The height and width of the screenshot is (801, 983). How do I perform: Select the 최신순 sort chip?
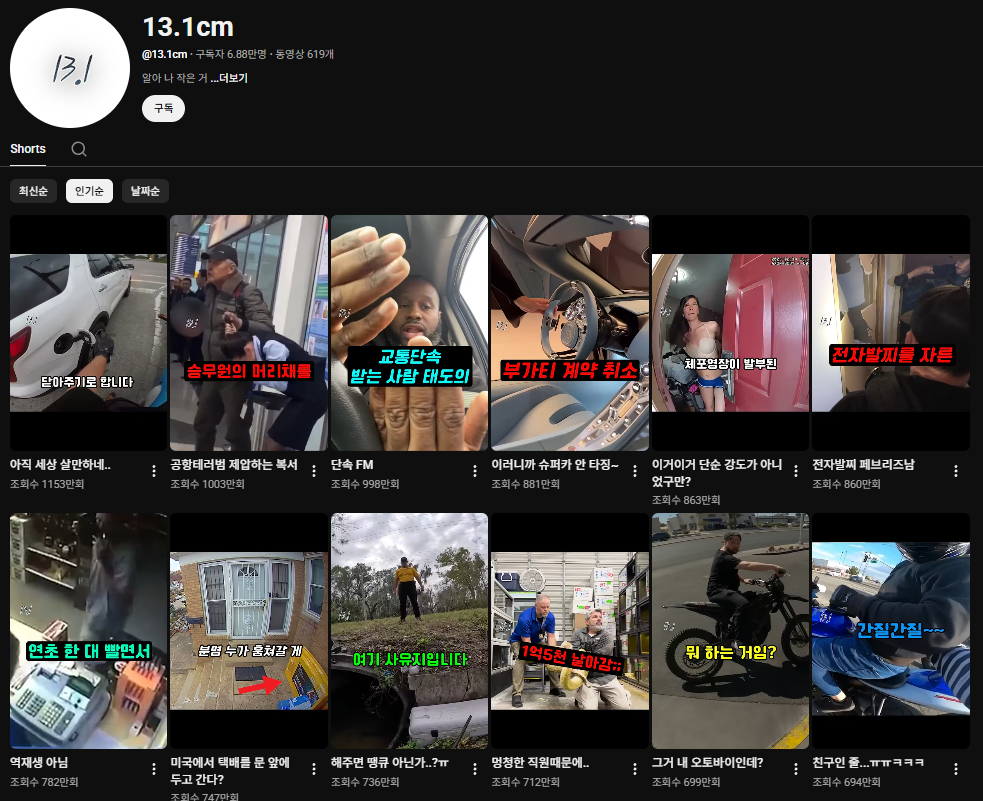pyautogui.click(x=33, y=191)
